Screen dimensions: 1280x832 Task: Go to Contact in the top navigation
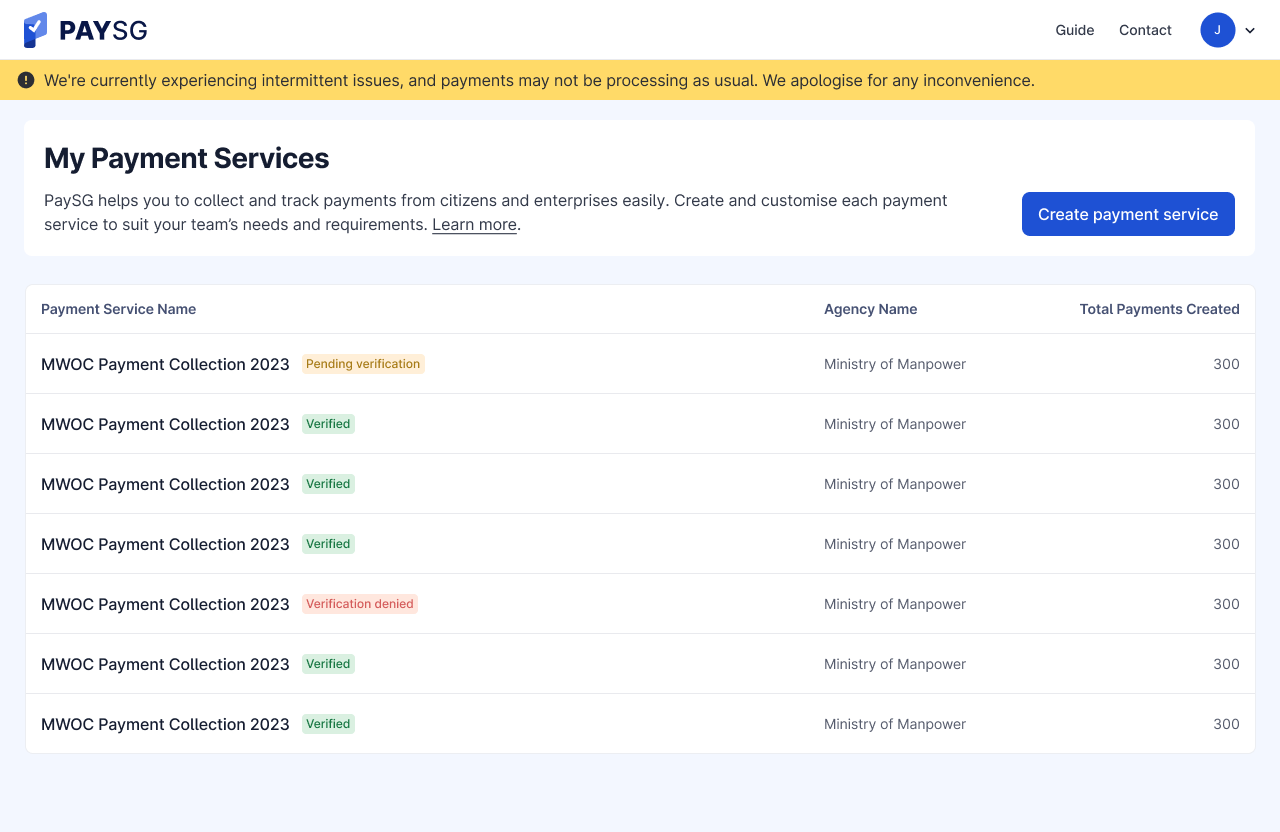(1145, 30)
